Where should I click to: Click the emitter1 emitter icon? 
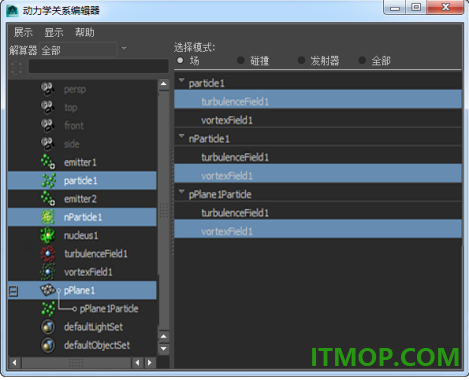coord(48,162)
